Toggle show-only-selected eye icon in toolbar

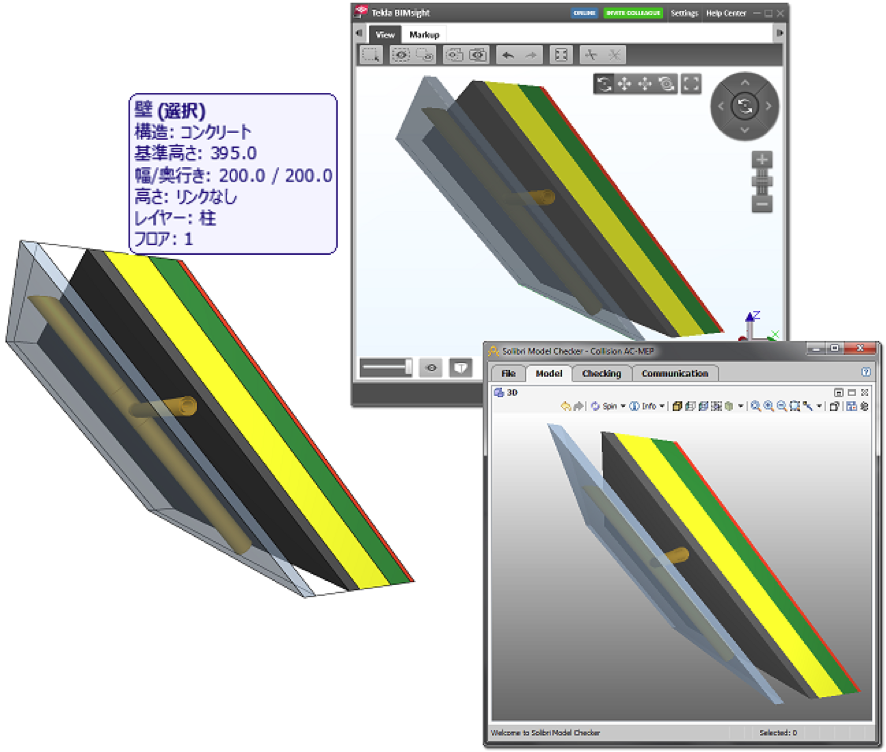point(401,55)
